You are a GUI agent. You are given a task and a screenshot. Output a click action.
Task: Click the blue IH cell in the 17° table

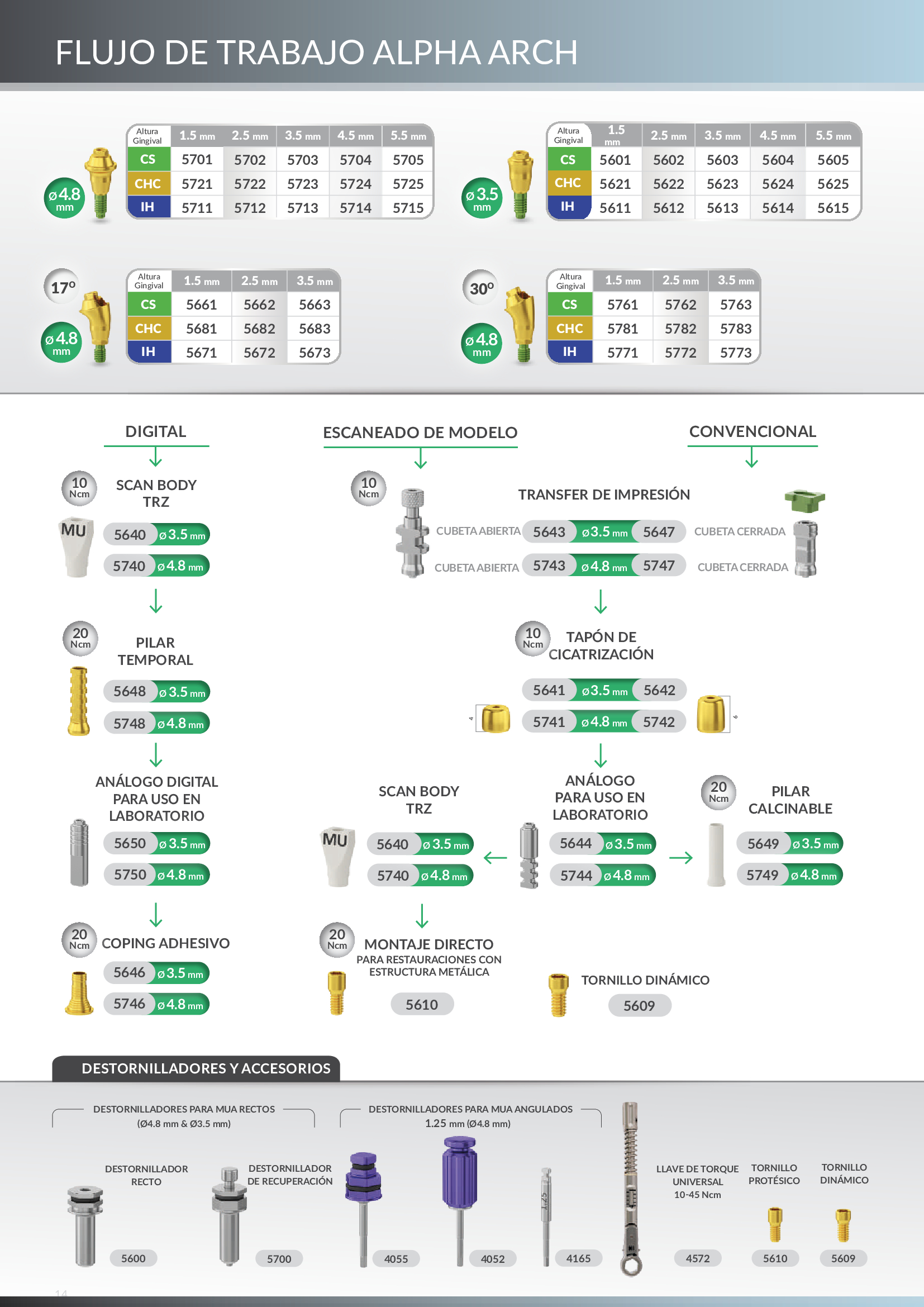(x=149, y=352)
